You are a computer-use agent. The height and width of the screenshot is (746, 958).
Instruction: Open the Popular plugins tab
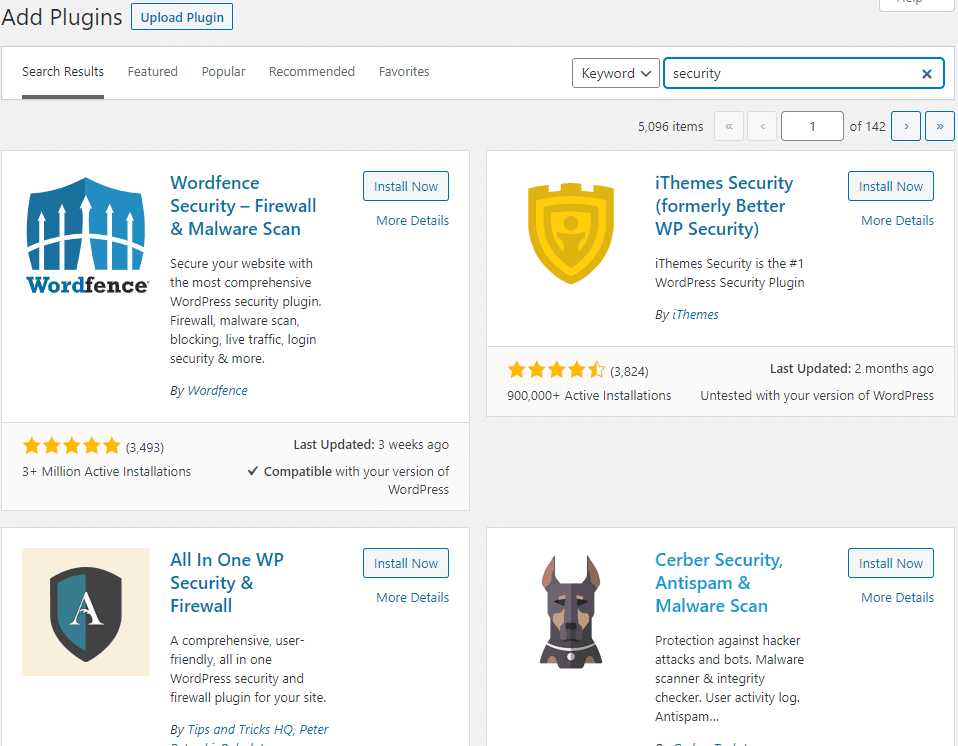coord(224,71)
